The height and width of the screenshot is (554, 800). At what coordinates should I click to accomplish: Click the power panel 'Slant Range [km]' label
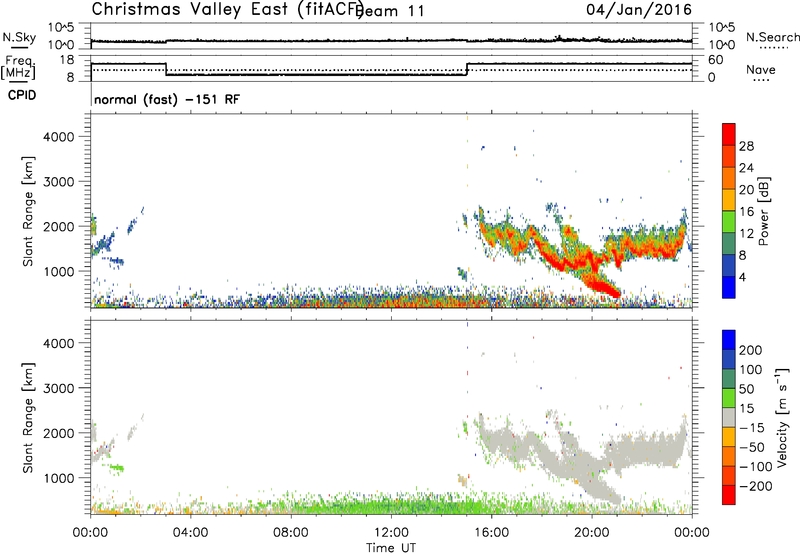click(x=28, y=211)
